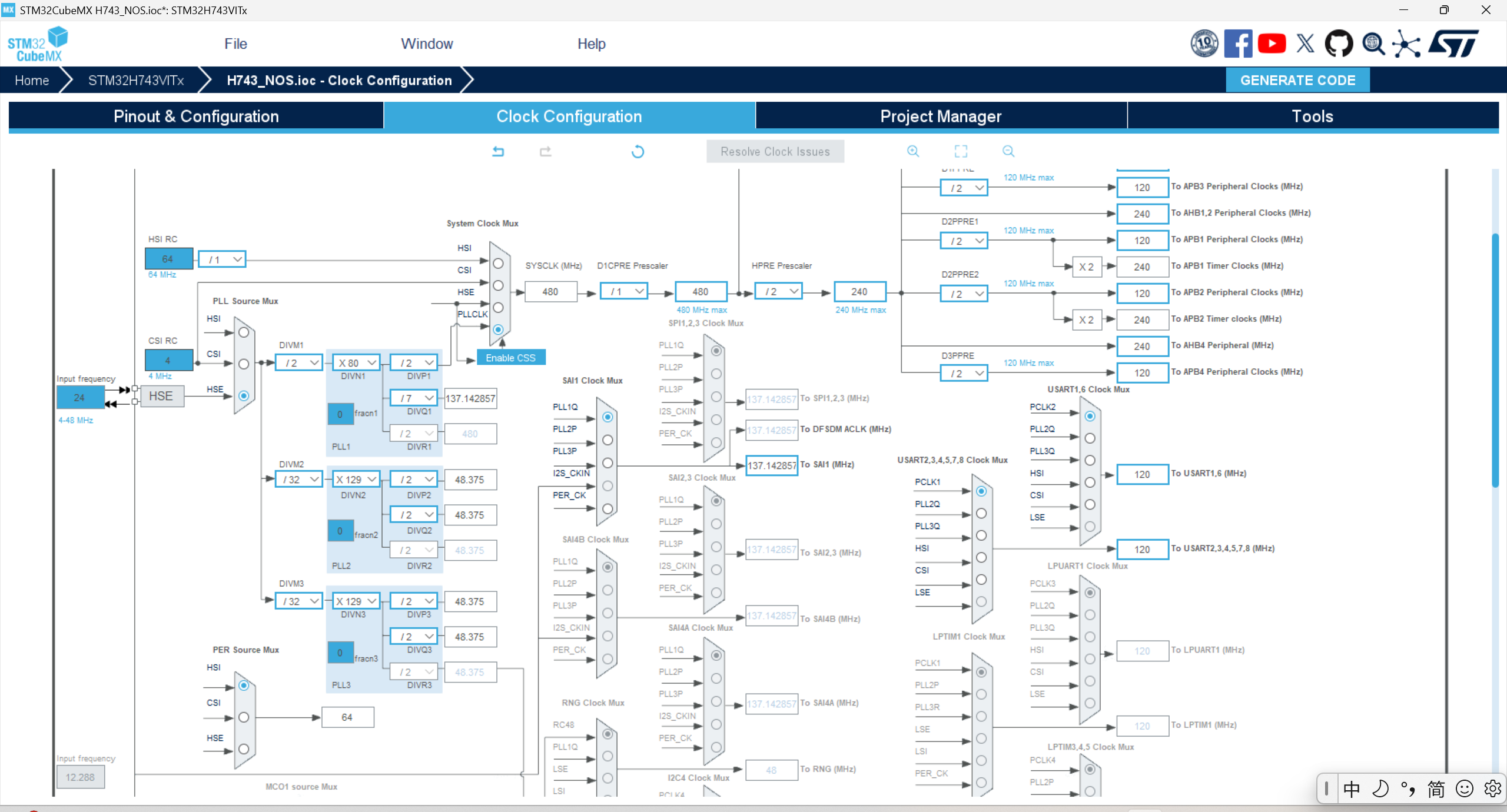Open the GitHub icon in header

[1339, 44]
